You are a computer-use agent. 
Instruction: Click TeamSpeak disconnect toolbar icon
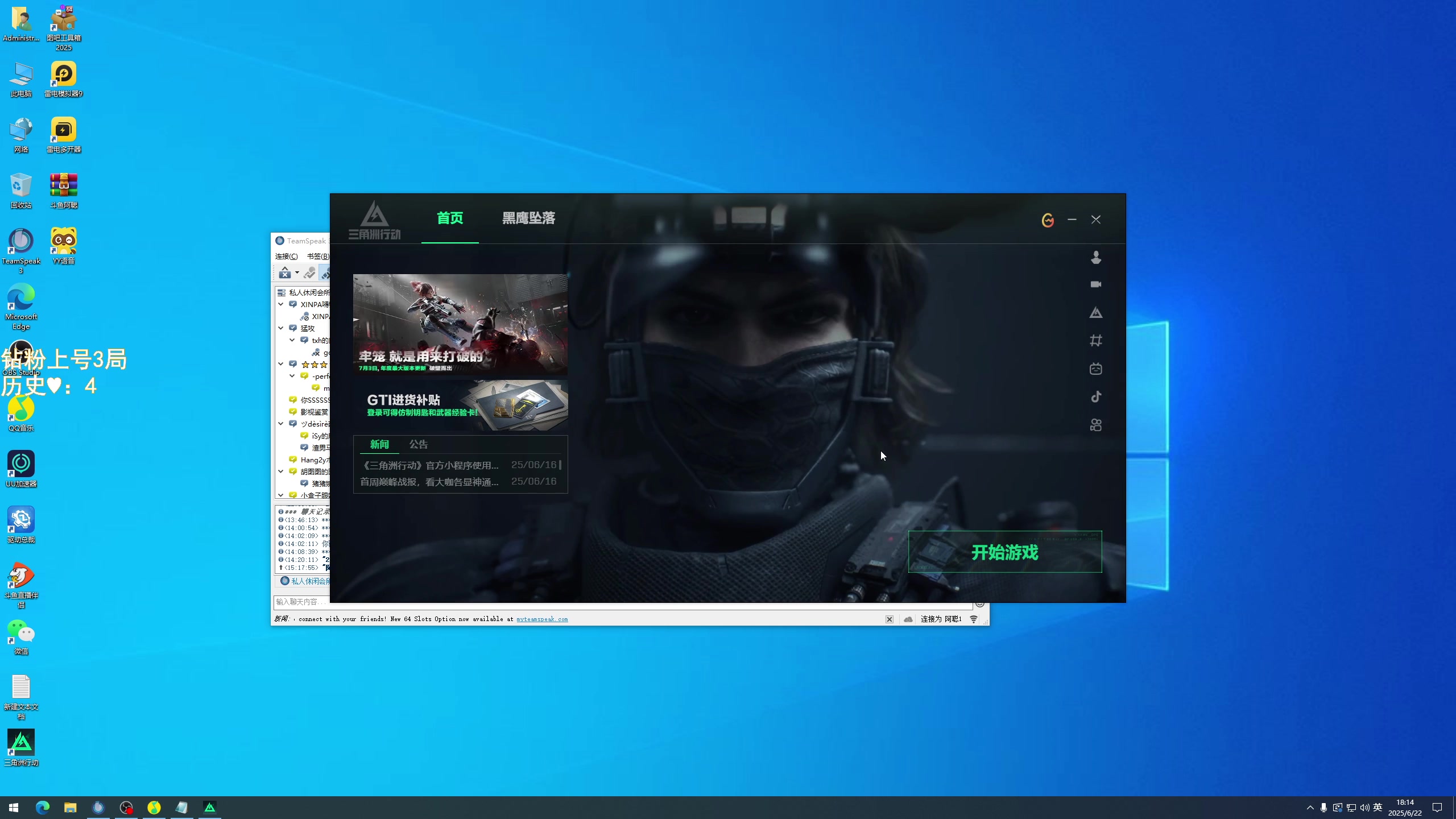(x=284, y=274)
